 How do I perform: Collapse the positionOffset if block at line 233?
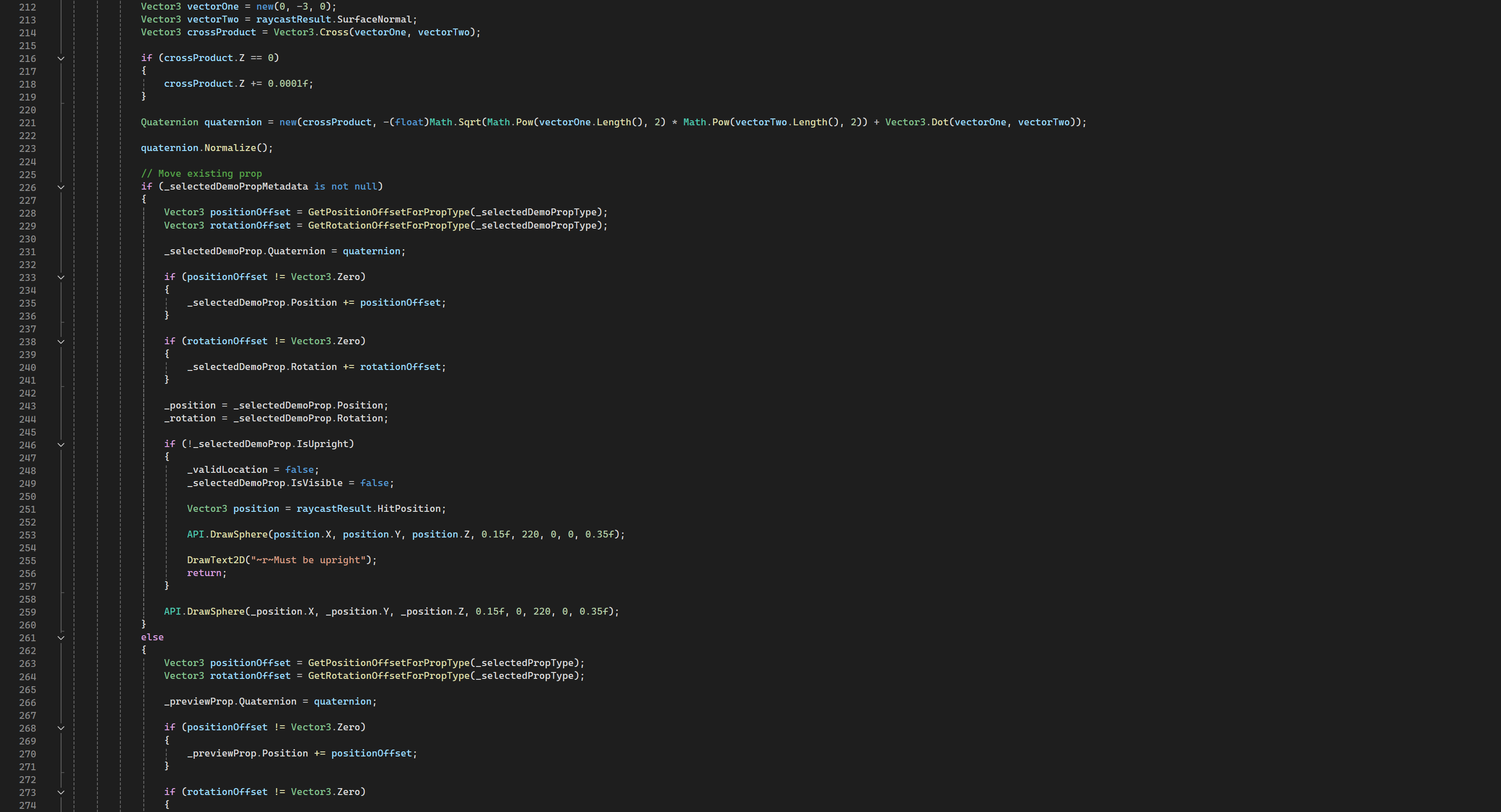click(61, 277)
